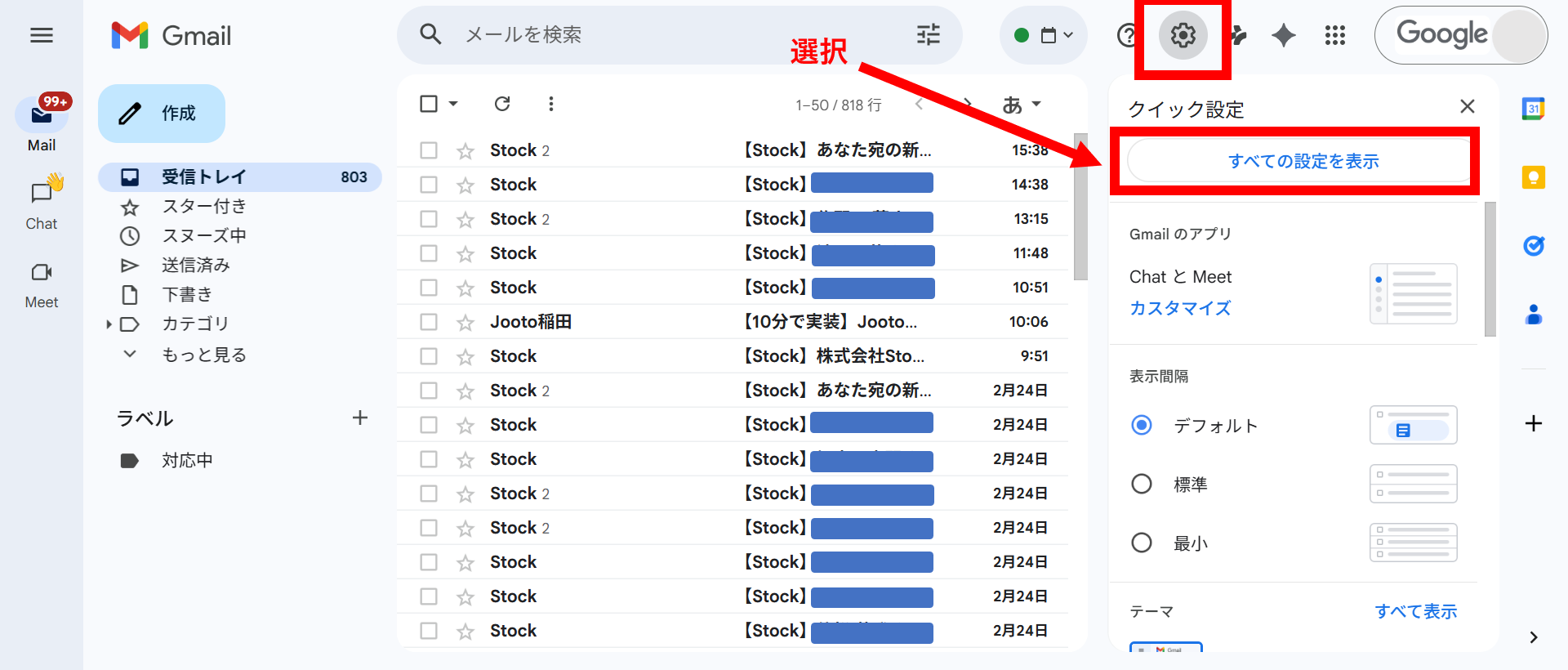Image resolution: width=1568 pixels, height=670 pixels.
Task: Select 最小 display density
Action: (x=1142, y=543)
